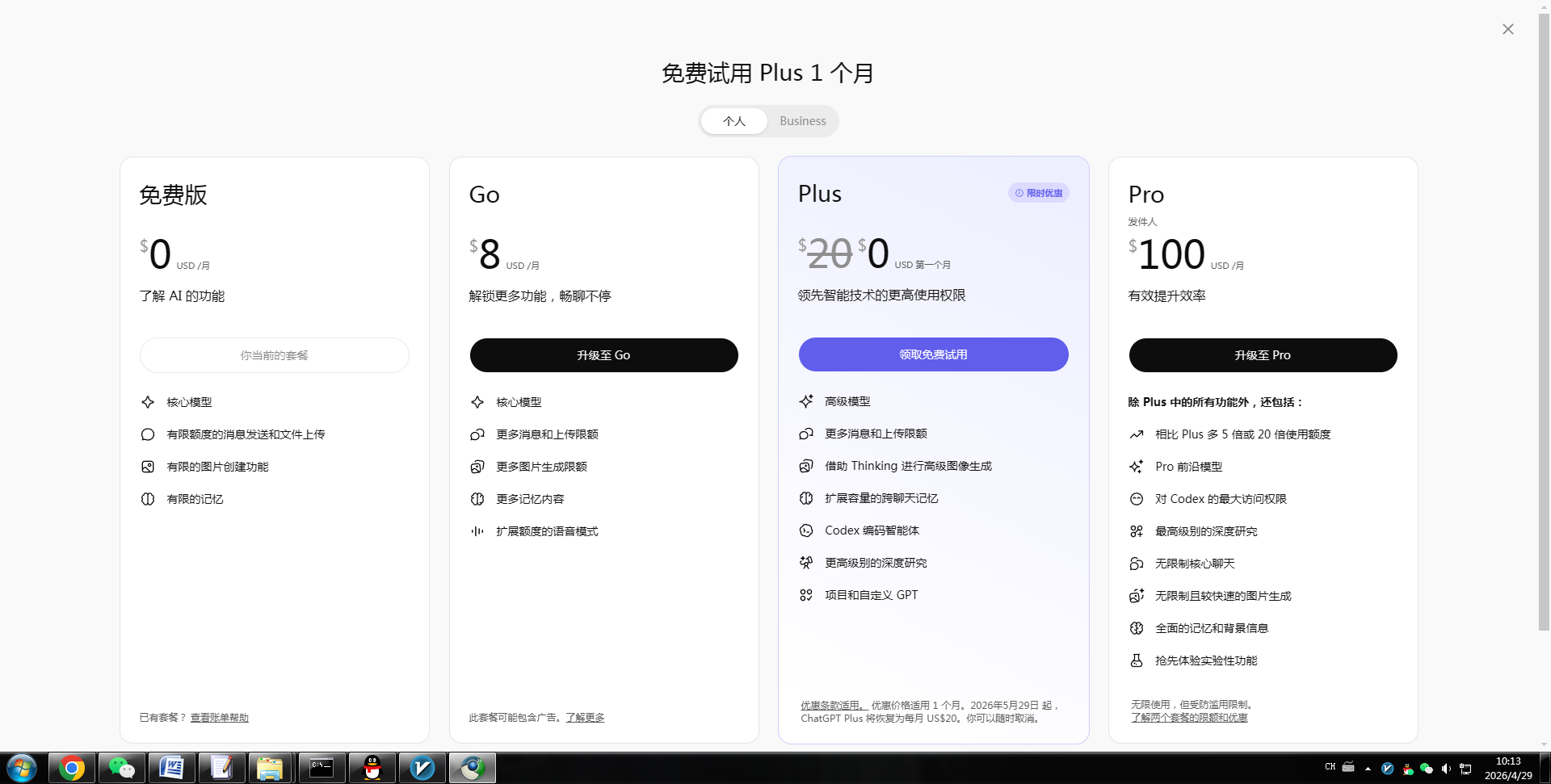
Task: Open WeChat from the taskbar
Action: tap(122, 768)
